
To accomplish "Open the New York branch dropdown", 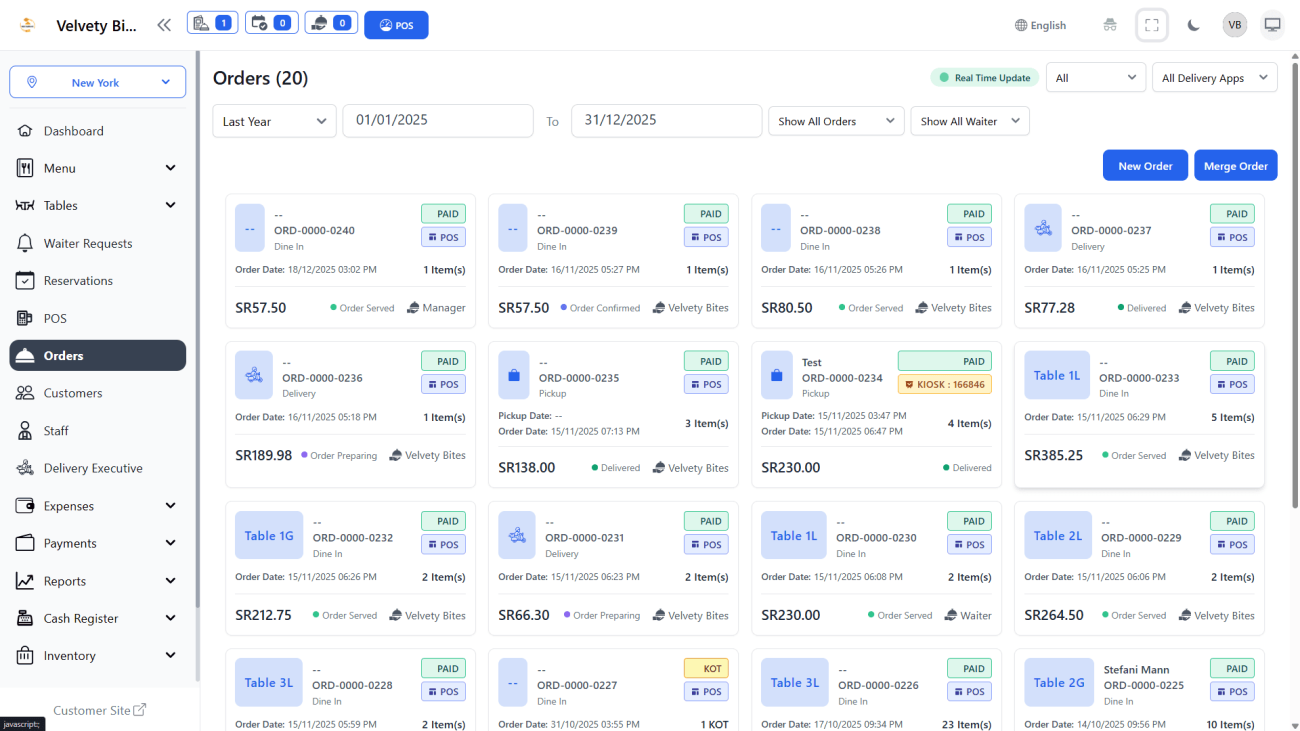I will coord(97,83).
